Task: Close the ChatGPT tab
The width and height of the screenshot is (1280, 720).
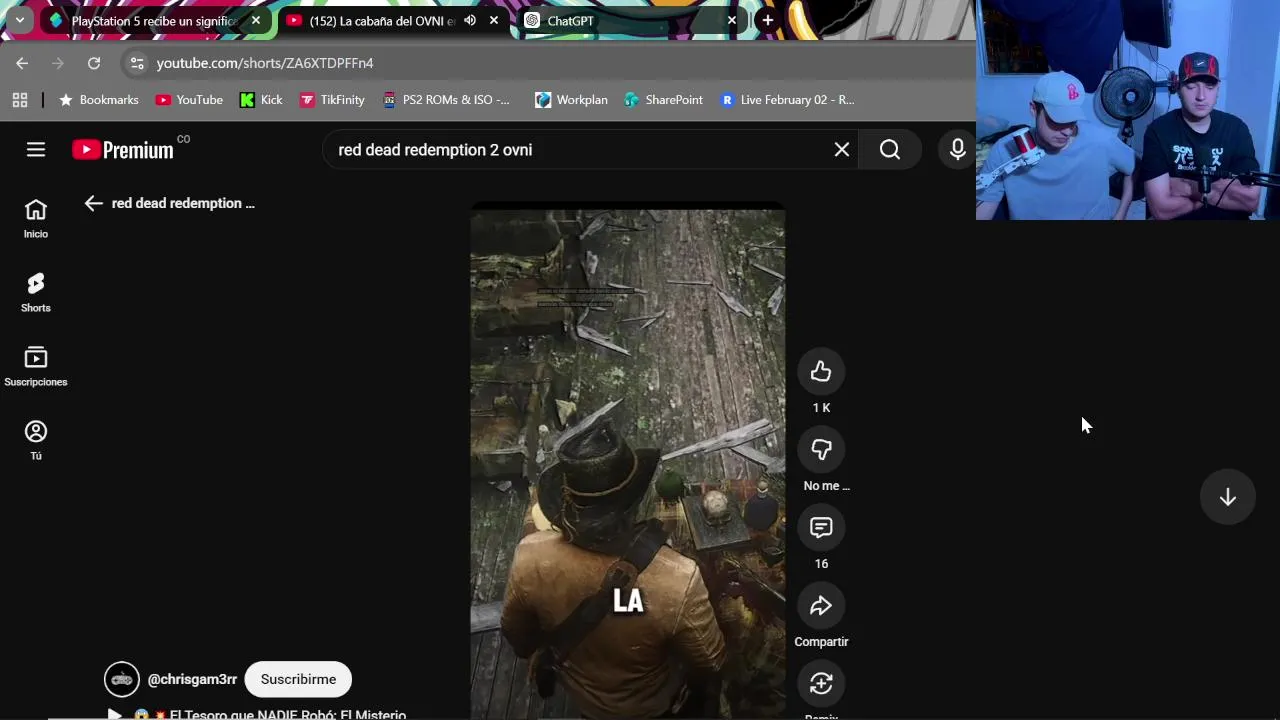Action: [x=732, y=20]
